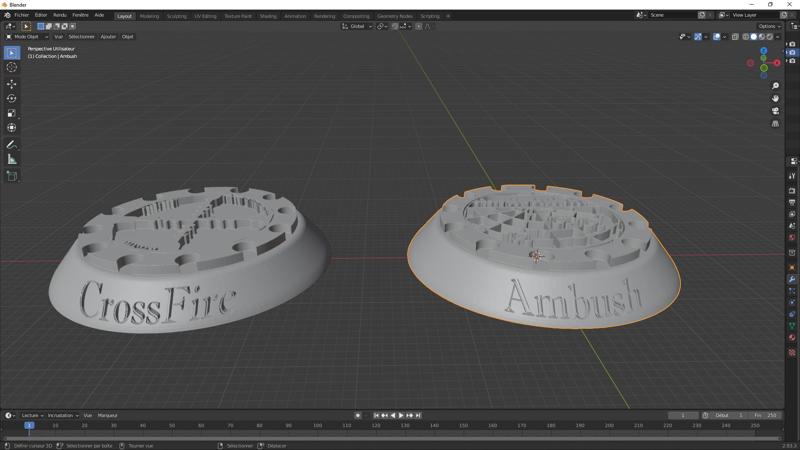
Task: Select the Annotate pencil tool
Action: (12, 145)
